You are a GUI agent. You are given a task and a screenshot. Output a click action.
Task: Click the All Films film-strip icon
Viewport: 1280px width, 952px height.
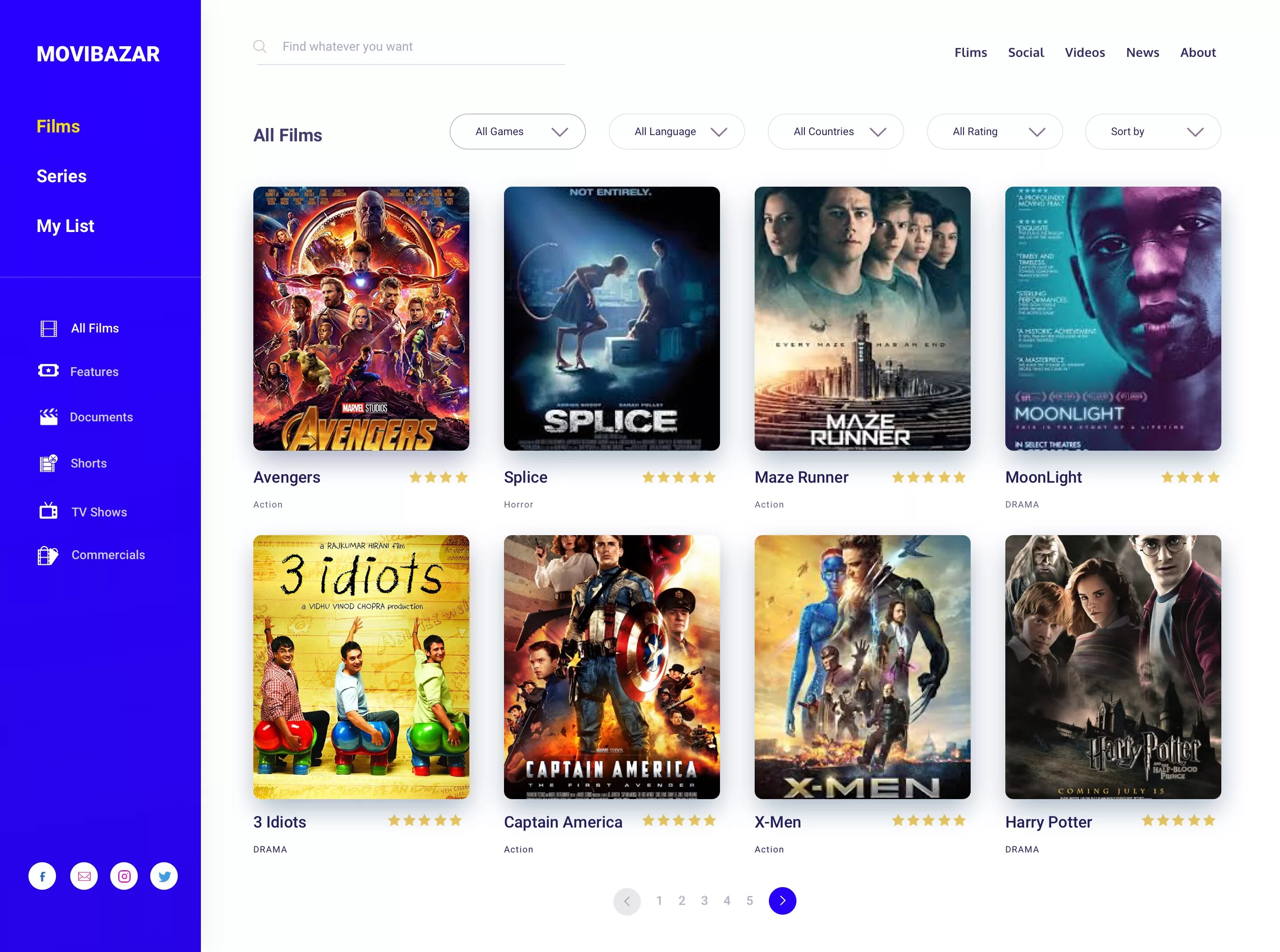(49, 328)
